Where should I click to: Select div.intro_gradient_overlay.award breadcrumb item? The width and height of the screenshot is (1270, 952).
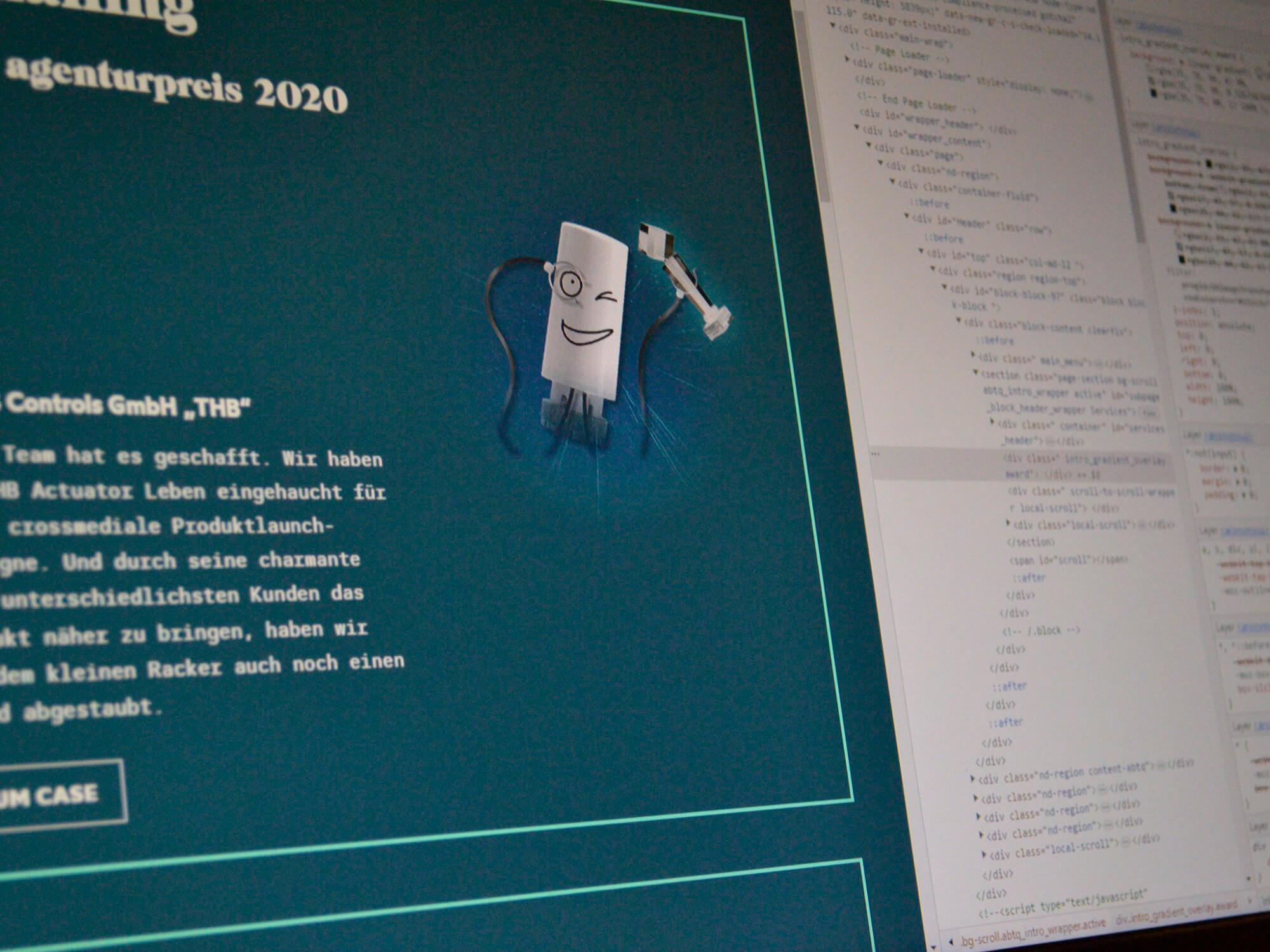tap(1177, 913)
